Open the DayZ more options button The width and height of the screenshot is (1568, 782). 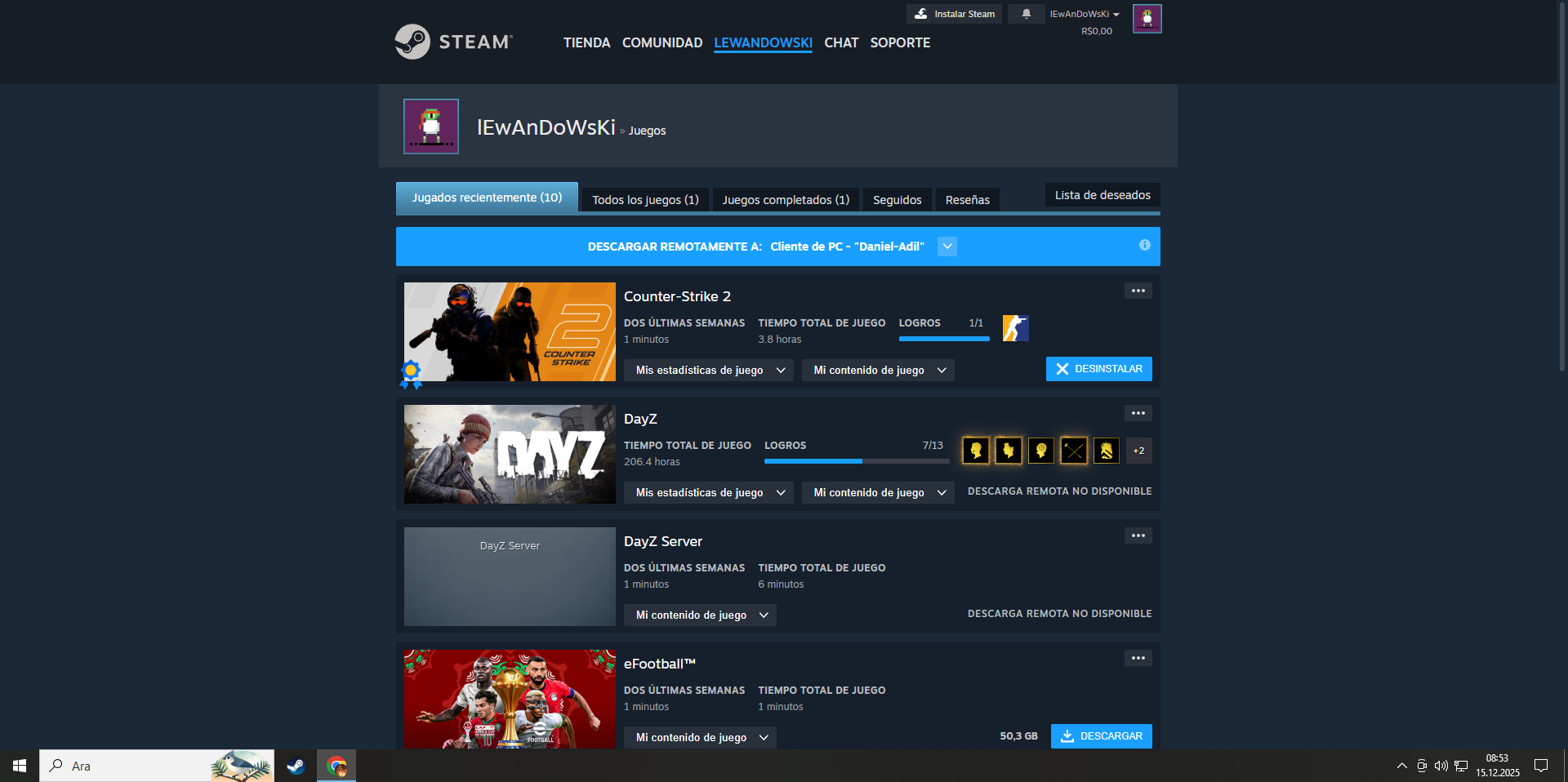pyautogui.click(x=1138, y=413)
